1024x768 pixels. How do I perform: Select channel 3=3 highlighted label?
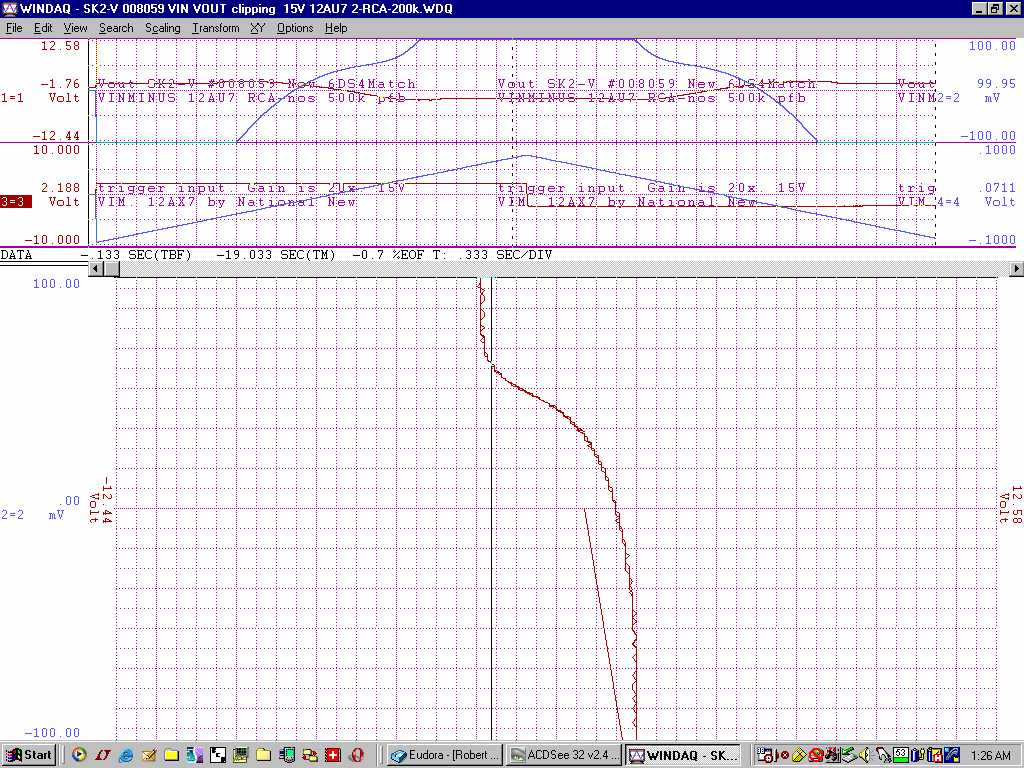pos(14,201)
